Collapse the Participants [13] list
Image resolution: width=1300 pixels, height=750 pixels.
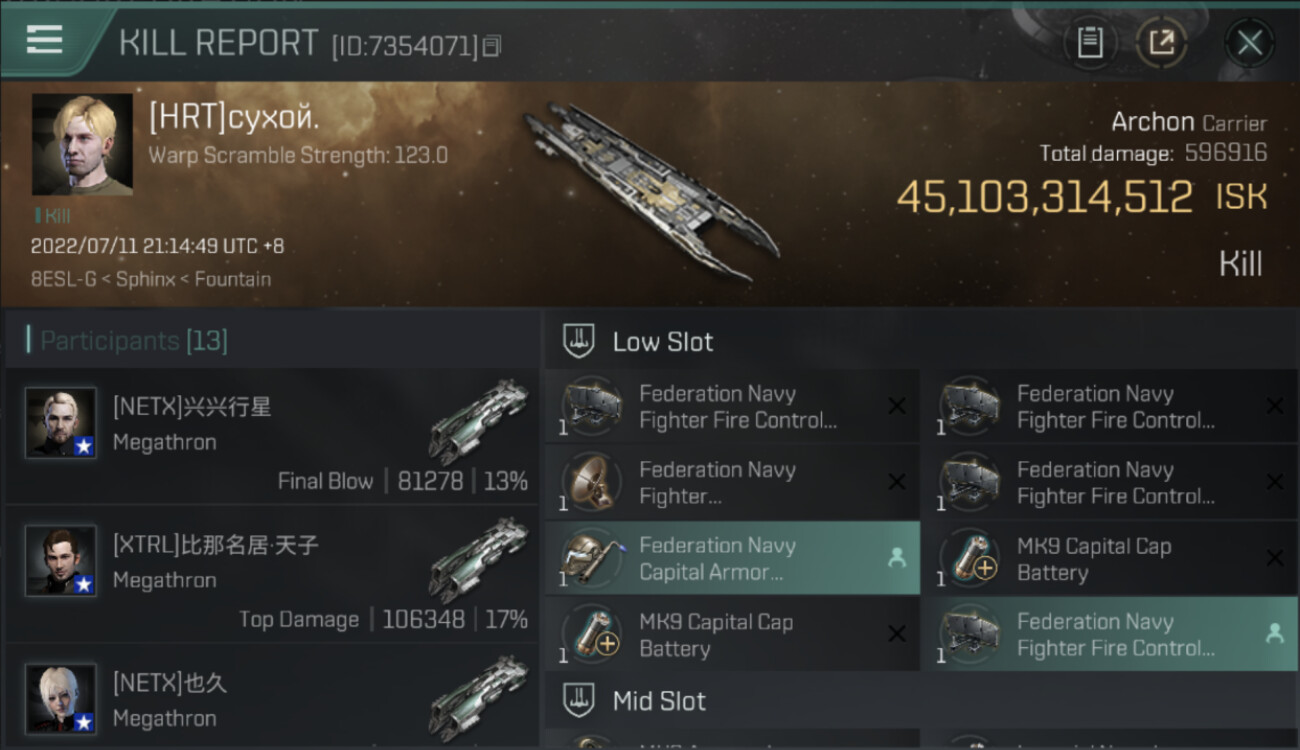134,341
